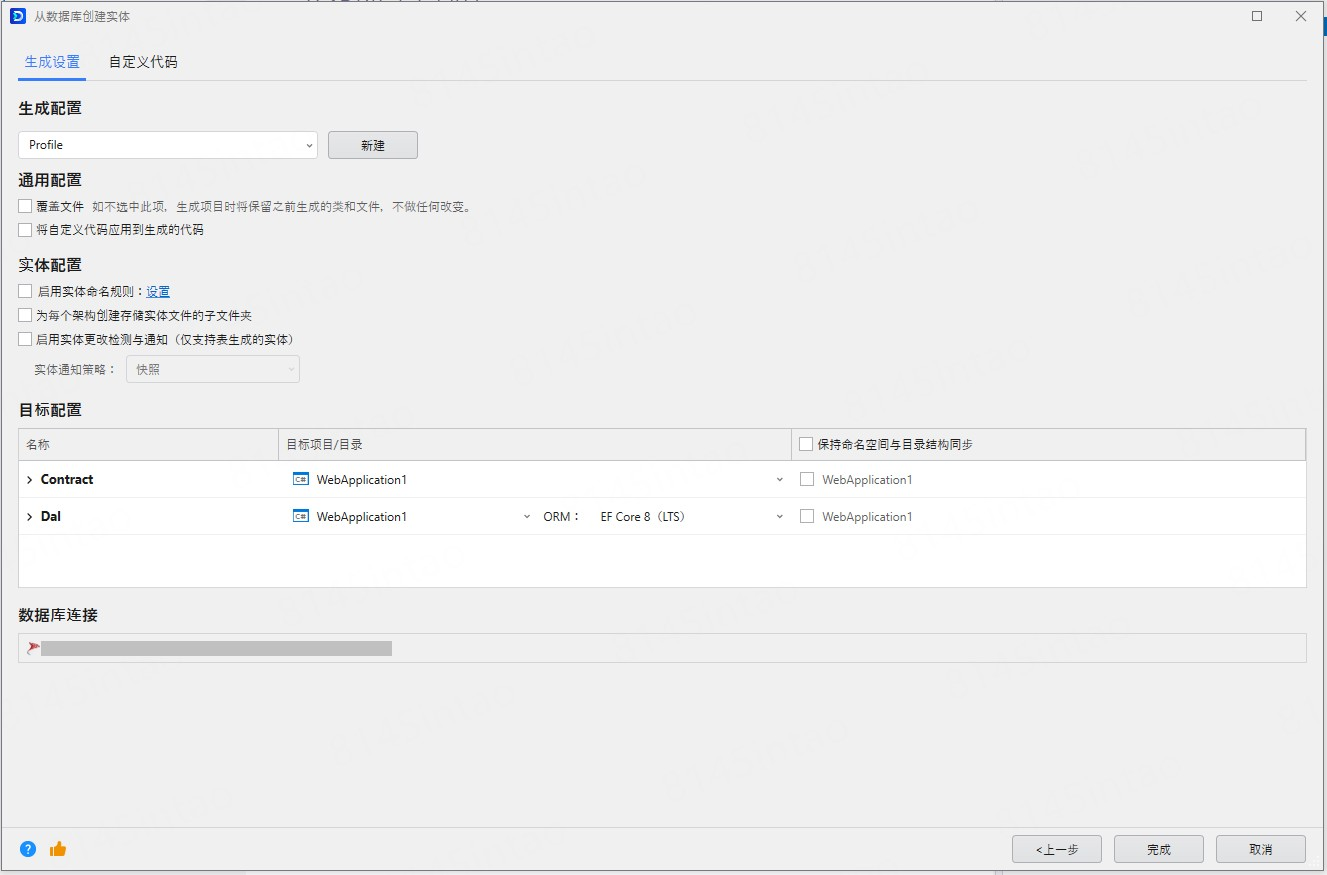Viewport: 1327px width, 875px height.
Task: Expand the Dal tree row
Action: pyautogui.click(x=30, y=517)
